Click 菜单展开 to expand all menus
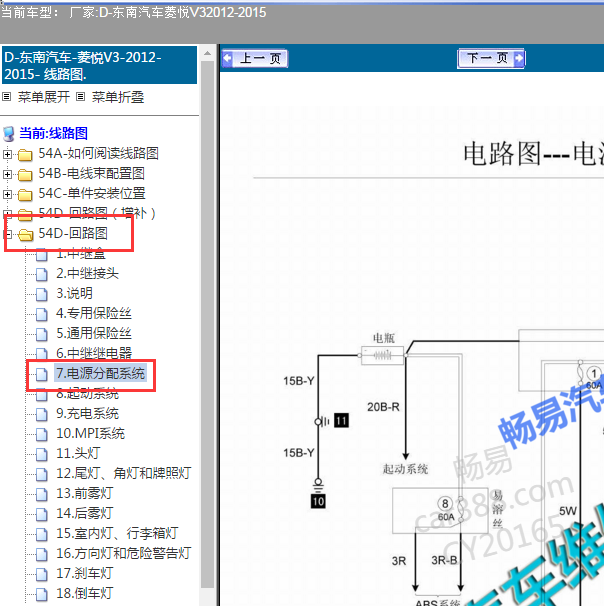Screen dimensions: 604x606 tap(44, 97)
